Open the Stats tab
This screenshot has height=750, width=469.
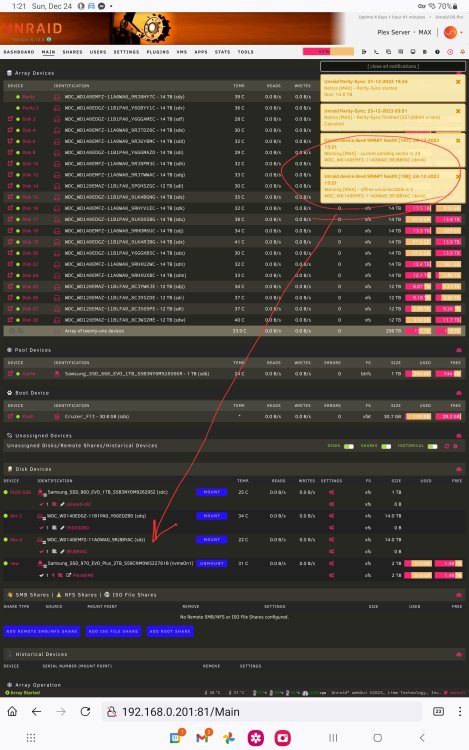[222, 52]
